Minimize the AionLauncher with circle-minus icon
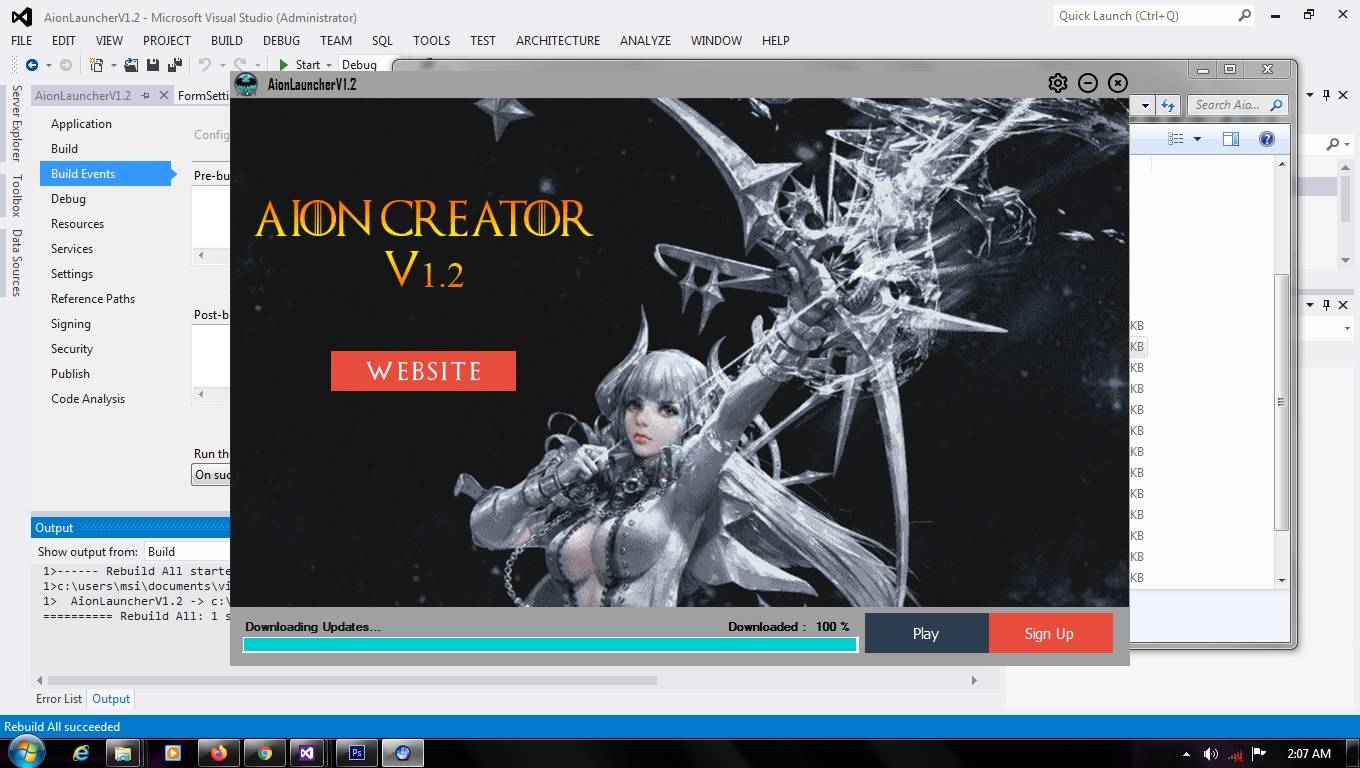 pos(1088,83)
